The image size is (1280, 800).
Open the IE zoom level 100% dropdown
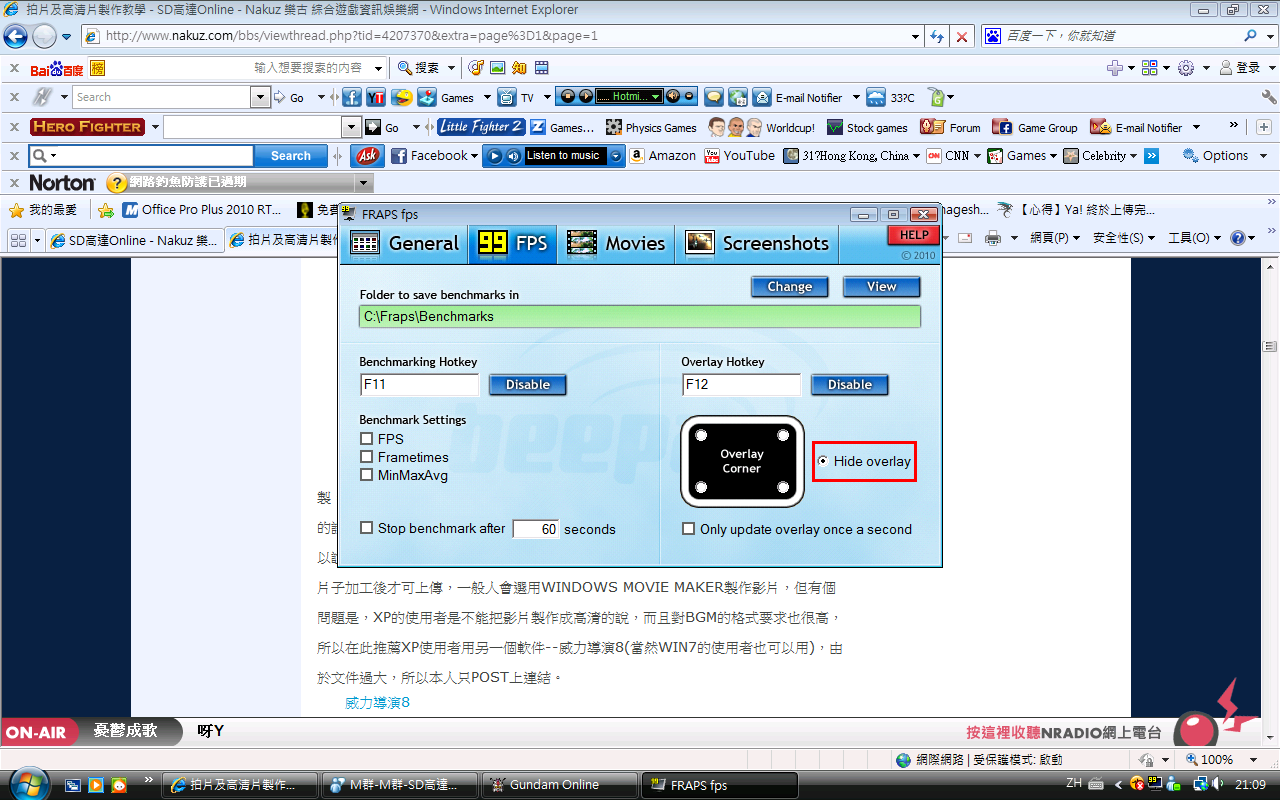click(1255, 760)
